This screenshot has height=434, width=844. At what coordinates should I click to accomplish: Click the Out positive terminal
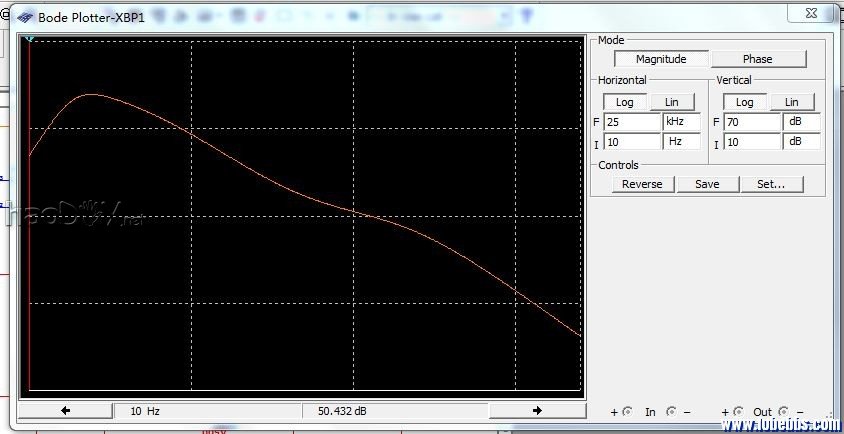coord(738,411)
